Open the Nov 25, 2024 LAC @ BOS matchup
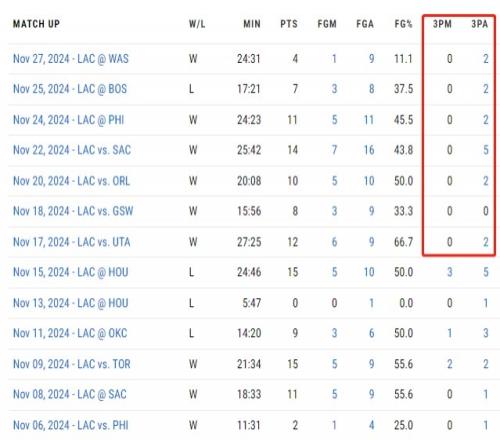500x440 pixels. pyautogui.click(x=70, y=89)
